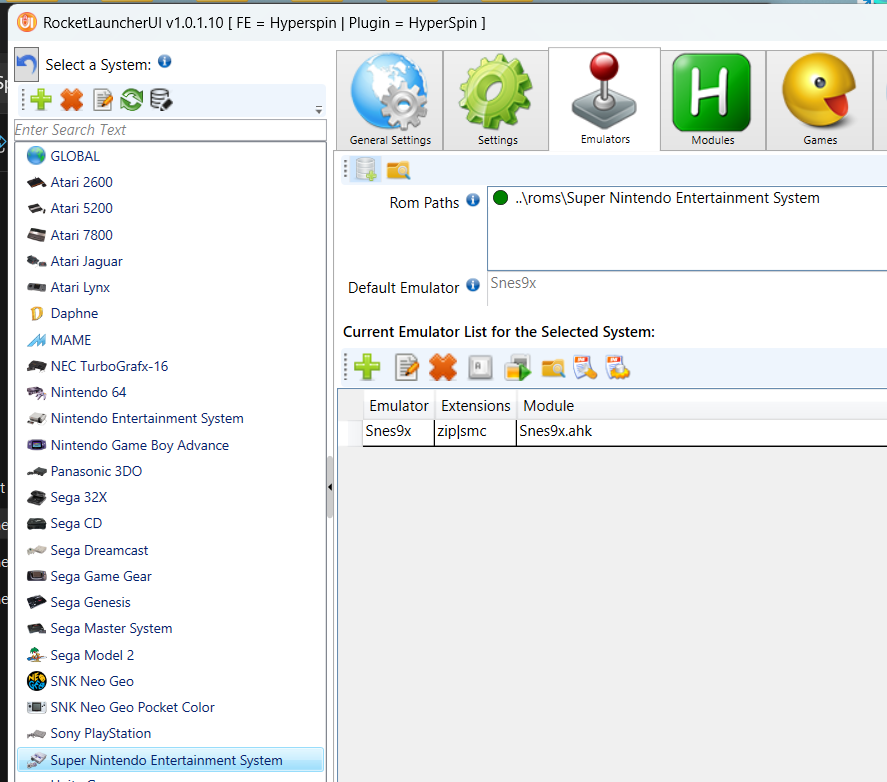The height and width of the screenshot is (782, 887).
Task: Select Sega Model 2 system
Action: [170, 655]
